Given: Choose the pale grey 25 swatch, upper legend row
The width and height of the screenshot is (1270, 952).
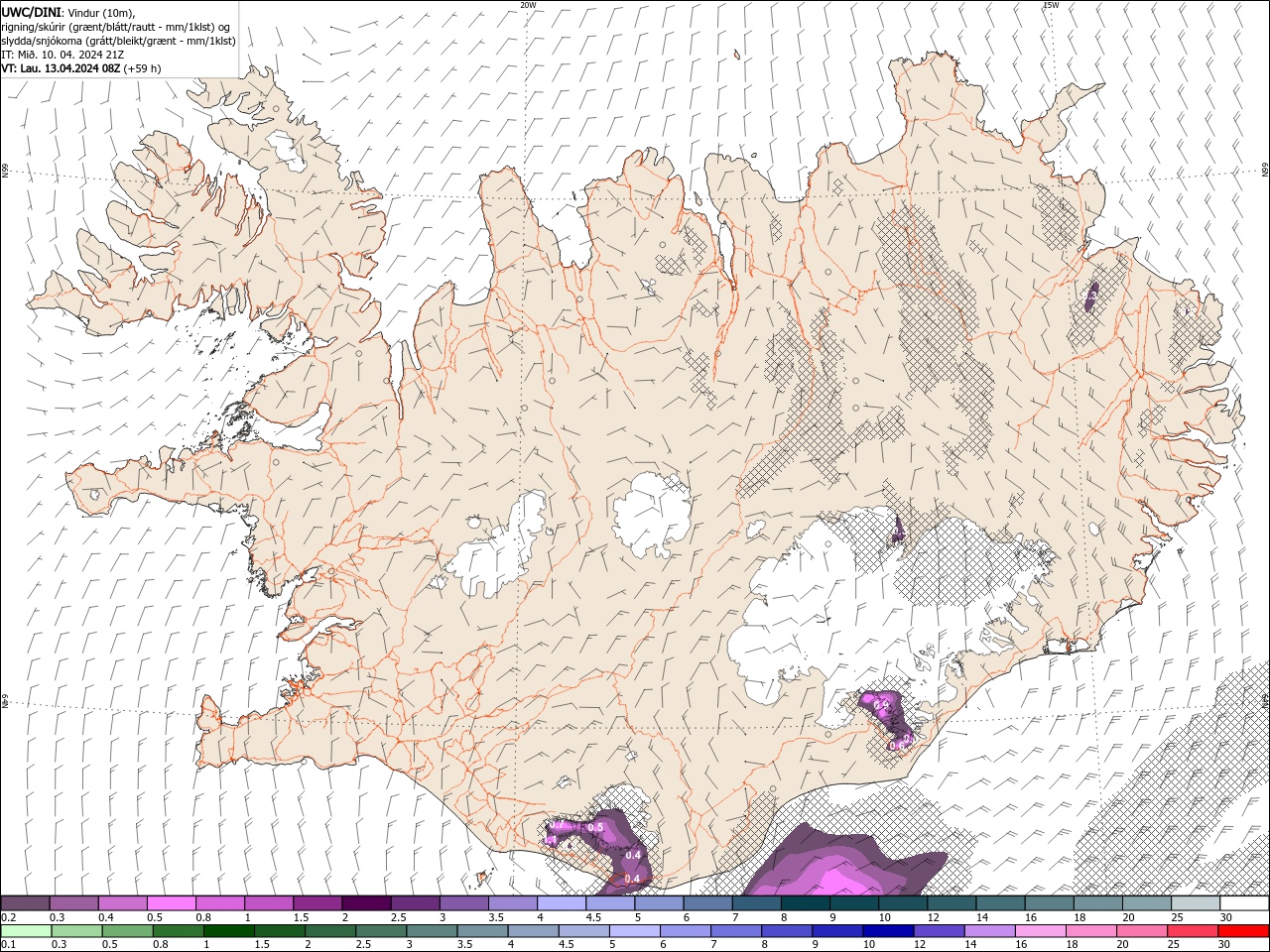Looking at the screenshot, I should 1196,903.
